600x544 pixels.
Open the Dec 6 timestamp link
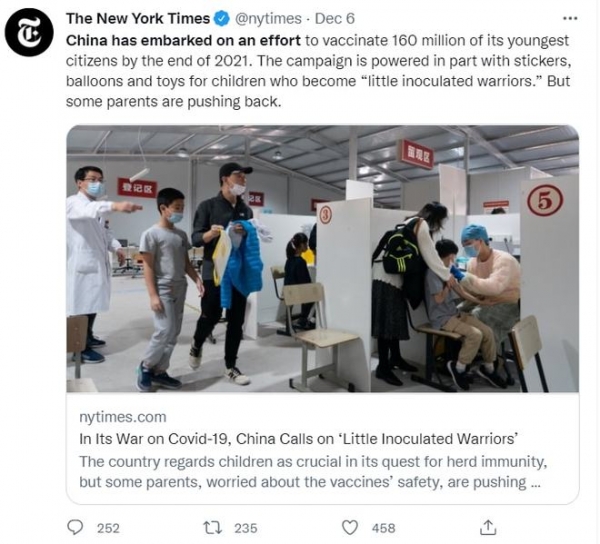pos(335,19)
